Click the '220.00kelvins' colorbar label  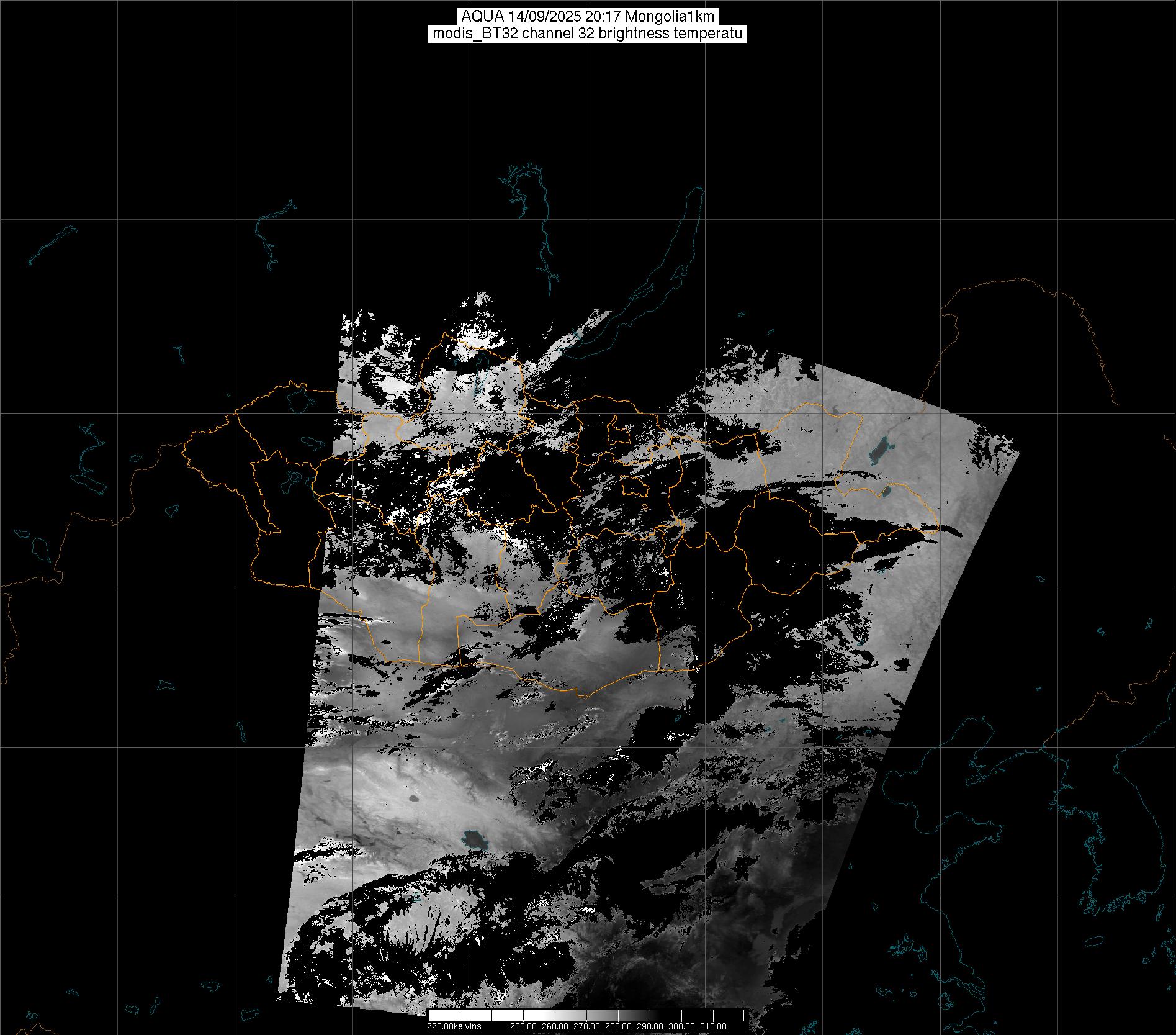tap(454, 1026)
